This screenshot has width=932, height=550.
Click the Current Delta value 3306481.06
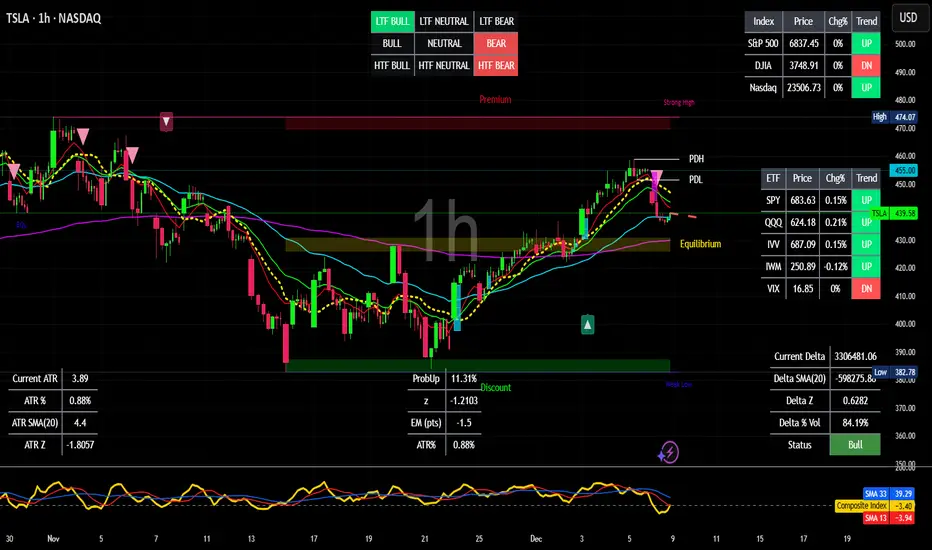(855, 356)
